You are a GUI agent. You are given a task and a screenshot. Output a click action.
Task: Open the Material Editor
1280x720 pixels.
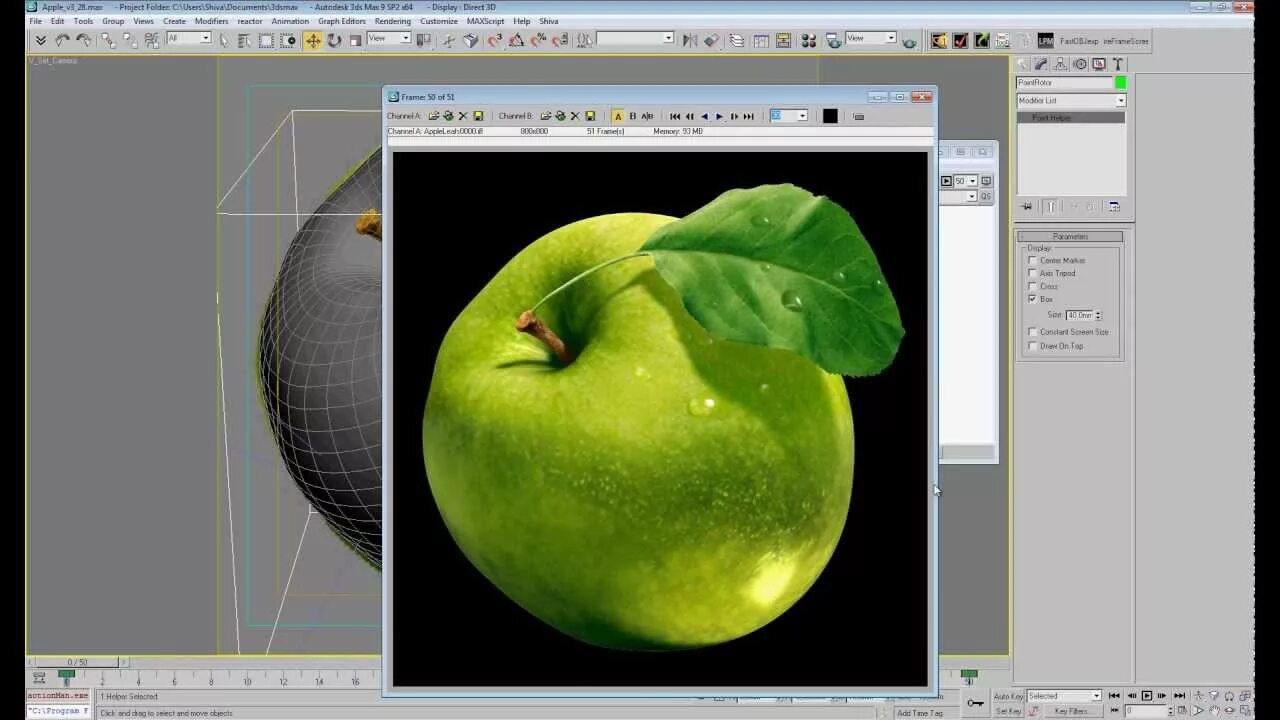coord(808,40)
